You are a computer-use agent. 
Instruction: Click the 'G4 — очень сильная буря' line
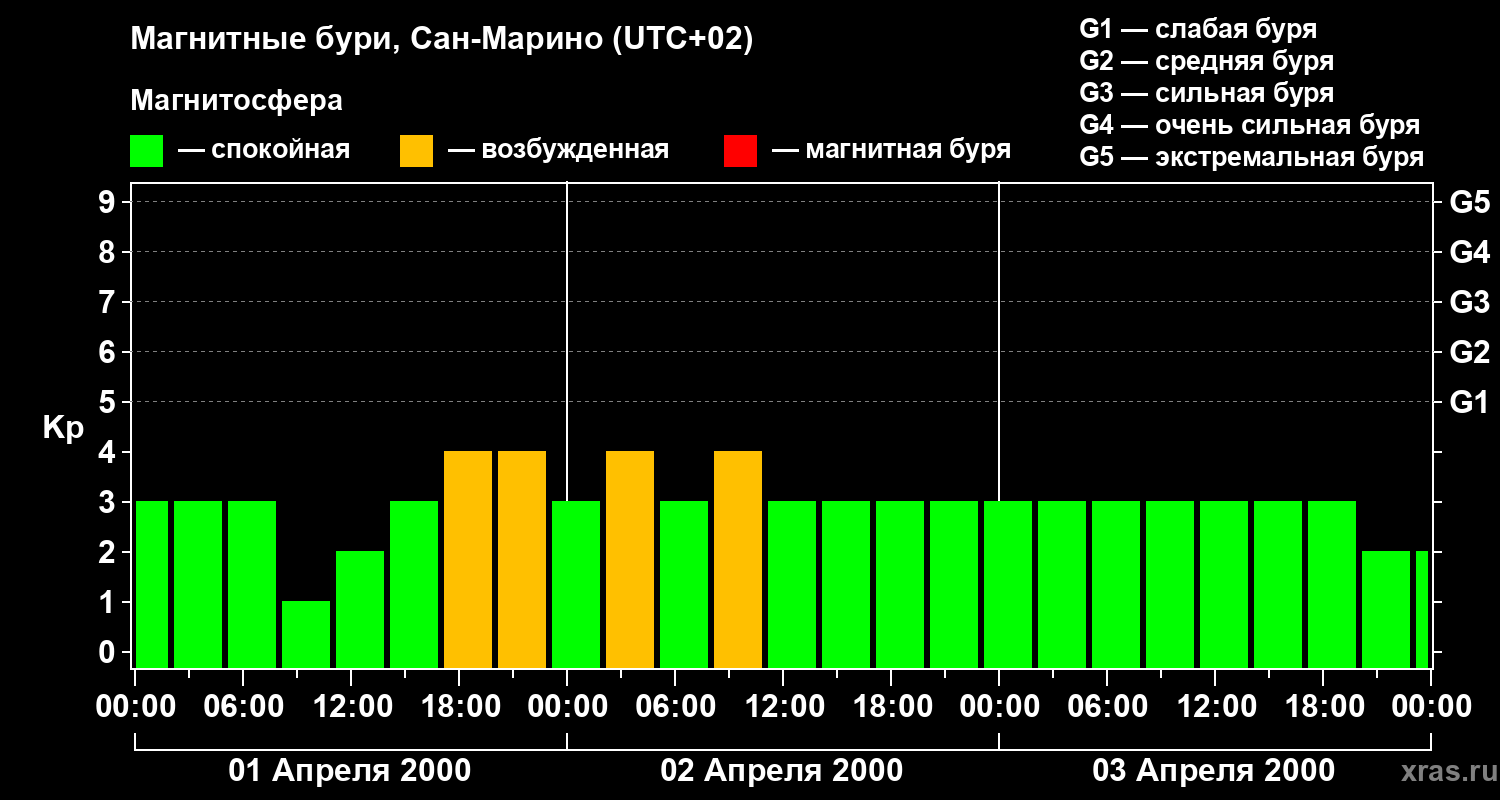[1250, 125]
